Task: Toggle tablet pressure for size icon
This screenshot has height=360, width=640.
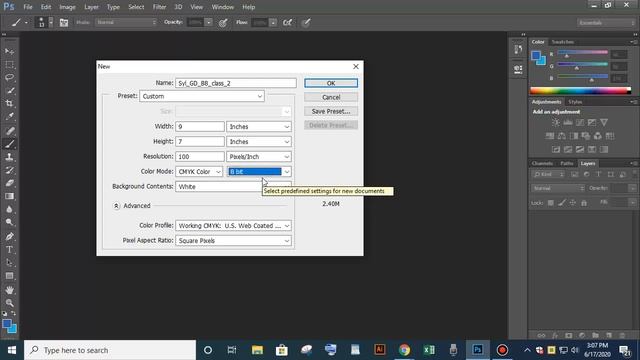Action: 306,22
